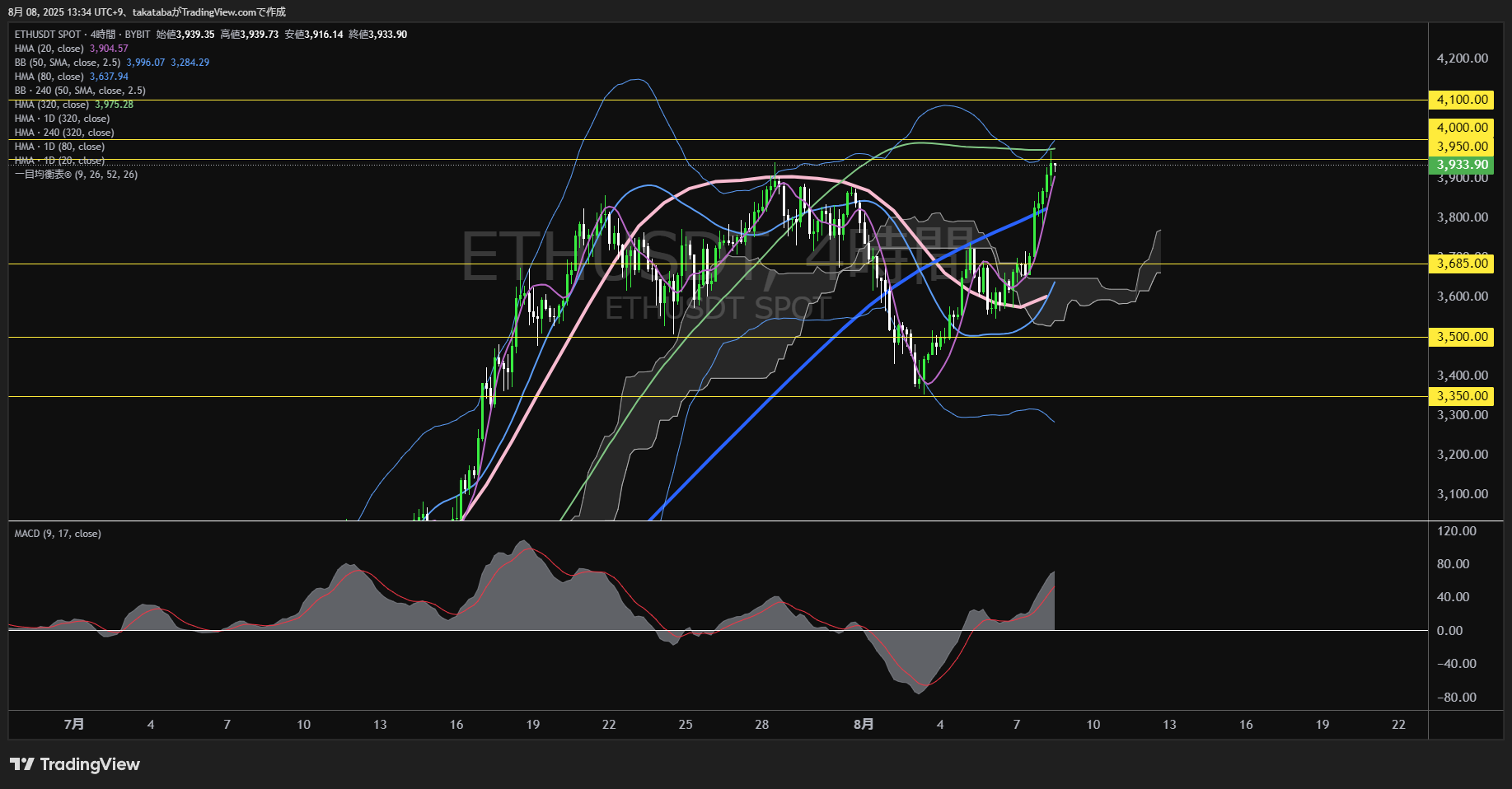Select the yellow 4,000.00 price label

pos(1462,128)
